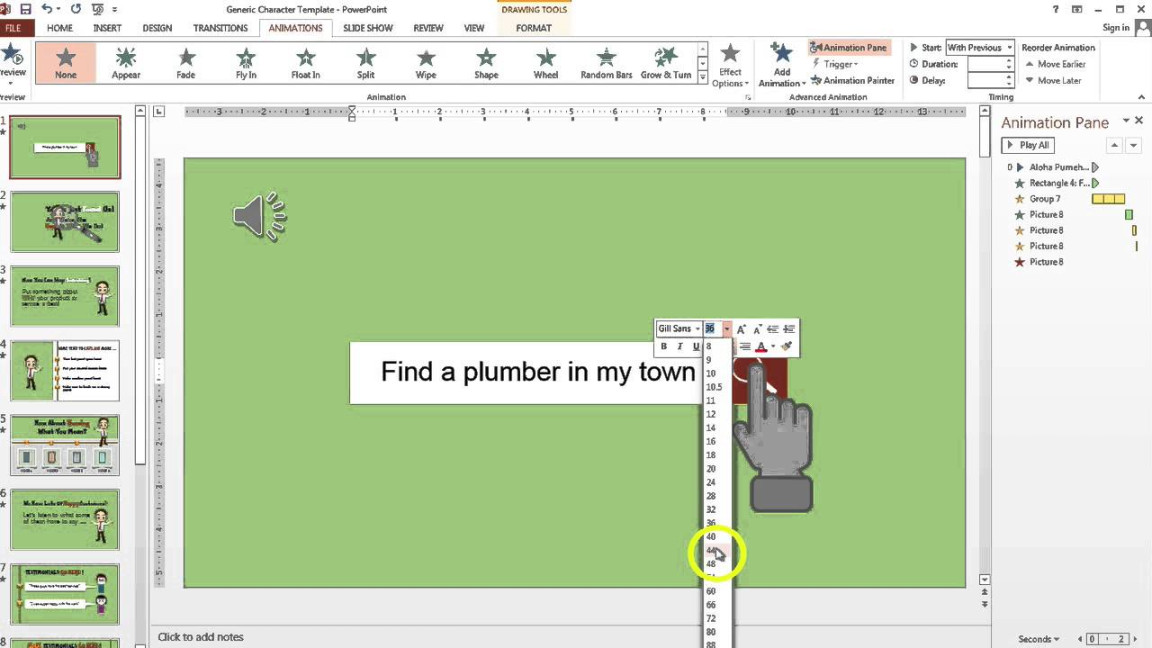Switch to the INSERT tab
This screenshot has width=1152, height=648.
tap(107, 28)
